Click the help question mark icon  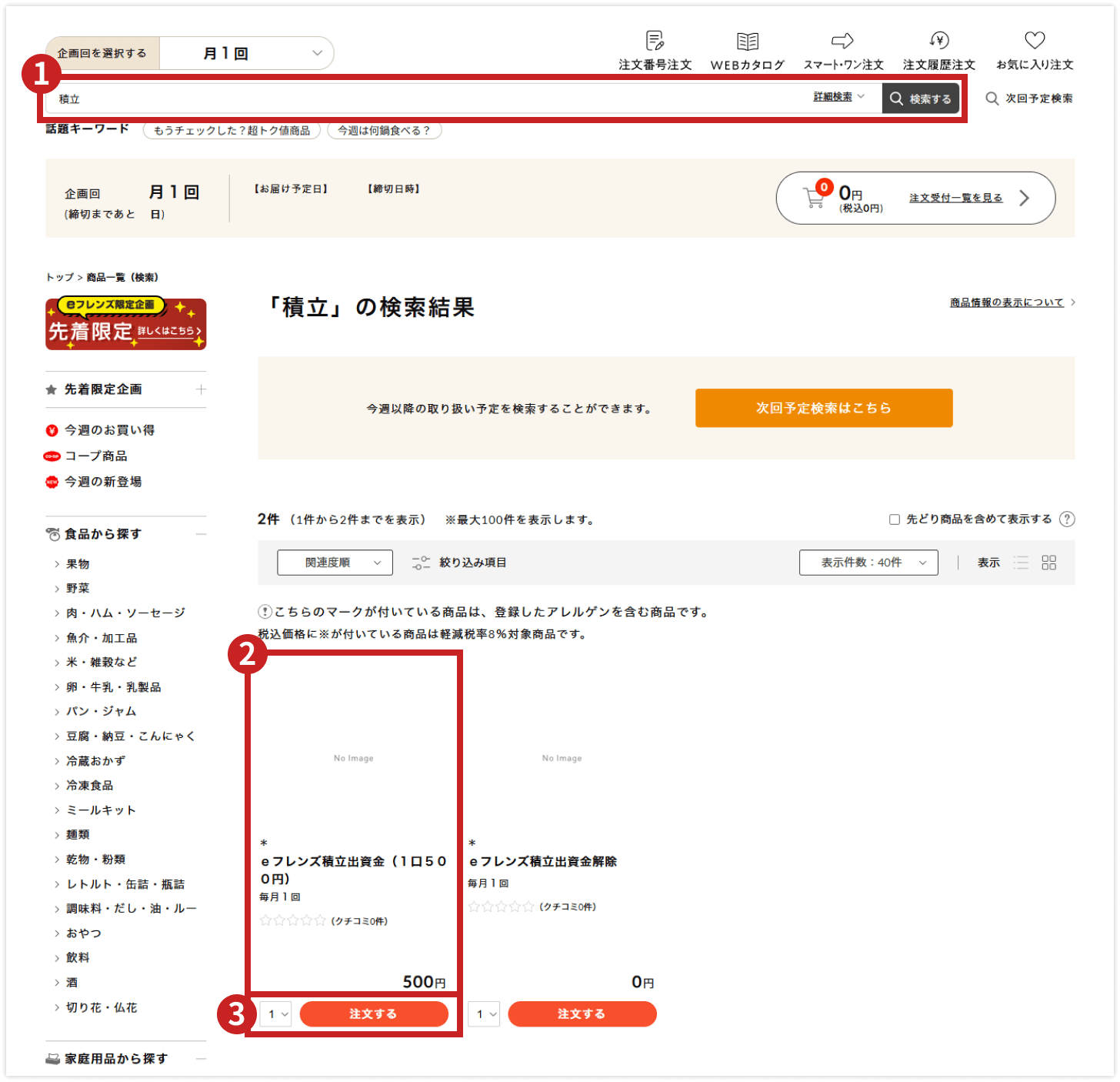(x=1068, y=519)
